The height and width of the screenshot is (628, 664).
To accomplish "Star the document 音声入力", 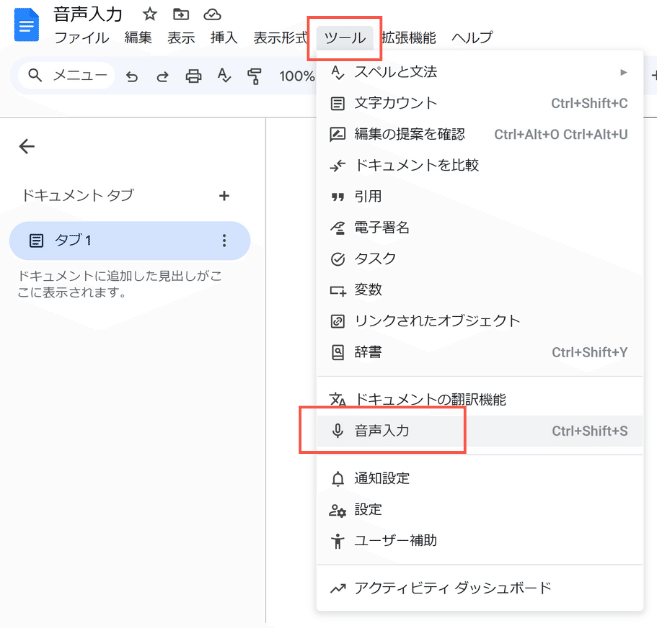I will click(x=149, y=14).
